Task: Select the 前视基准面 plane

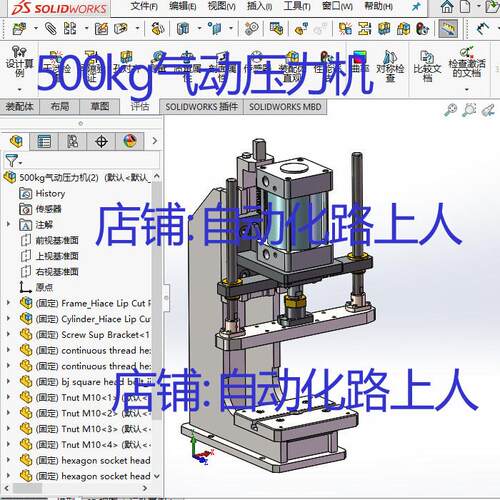Action: [49, 240]
